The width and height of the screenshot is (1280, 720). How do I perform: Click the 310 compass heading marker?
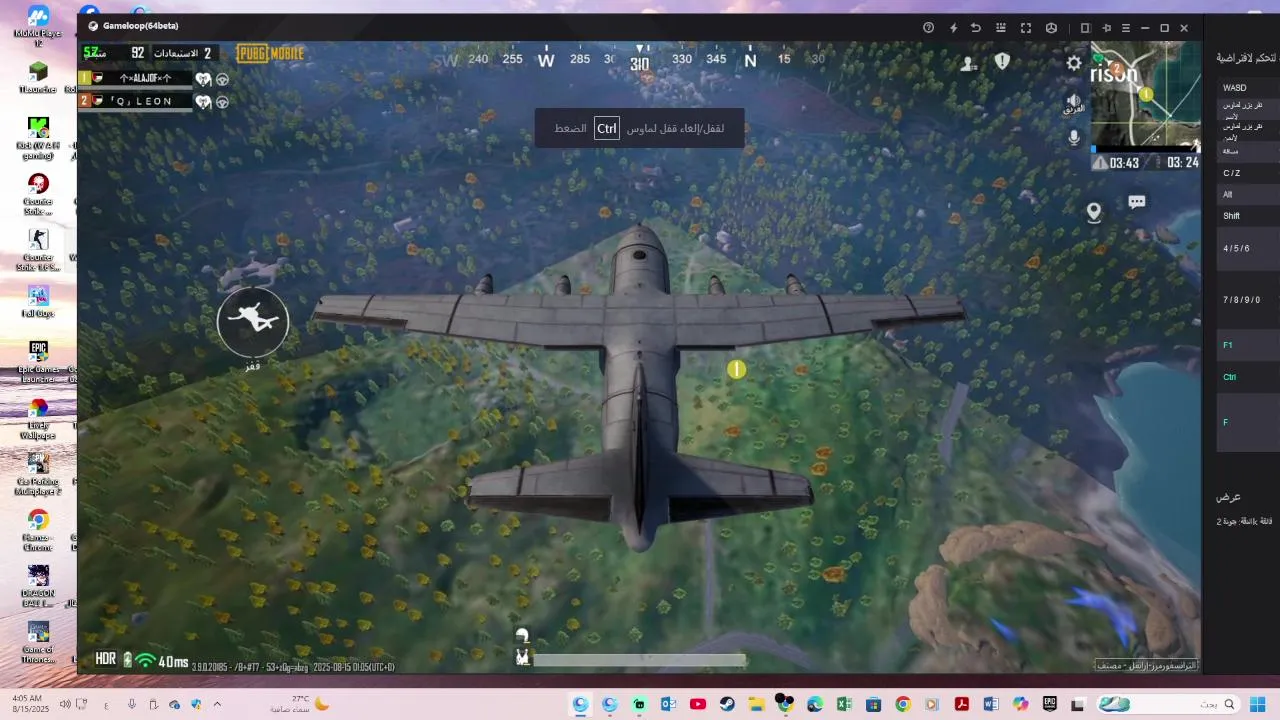click(x=639, y=63)
